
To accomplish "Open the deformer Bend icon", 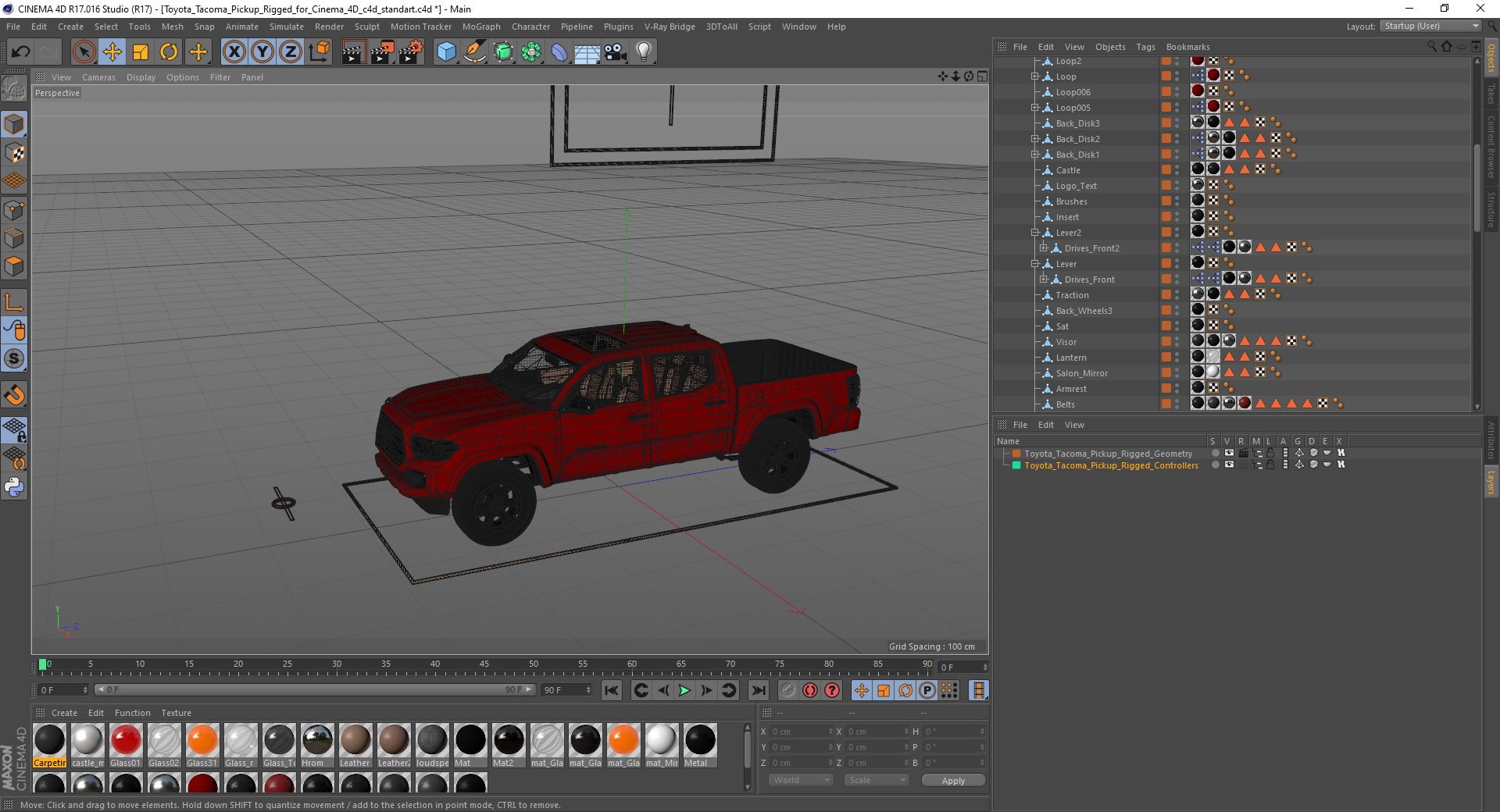I will pos(559,52).
